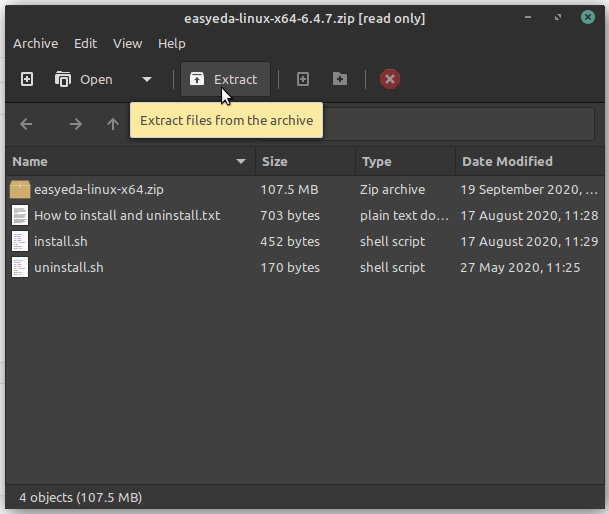Sort by the Name column header
Image resolution: width=609 pixels, height=514 pixels.
(x=130, y=161)
